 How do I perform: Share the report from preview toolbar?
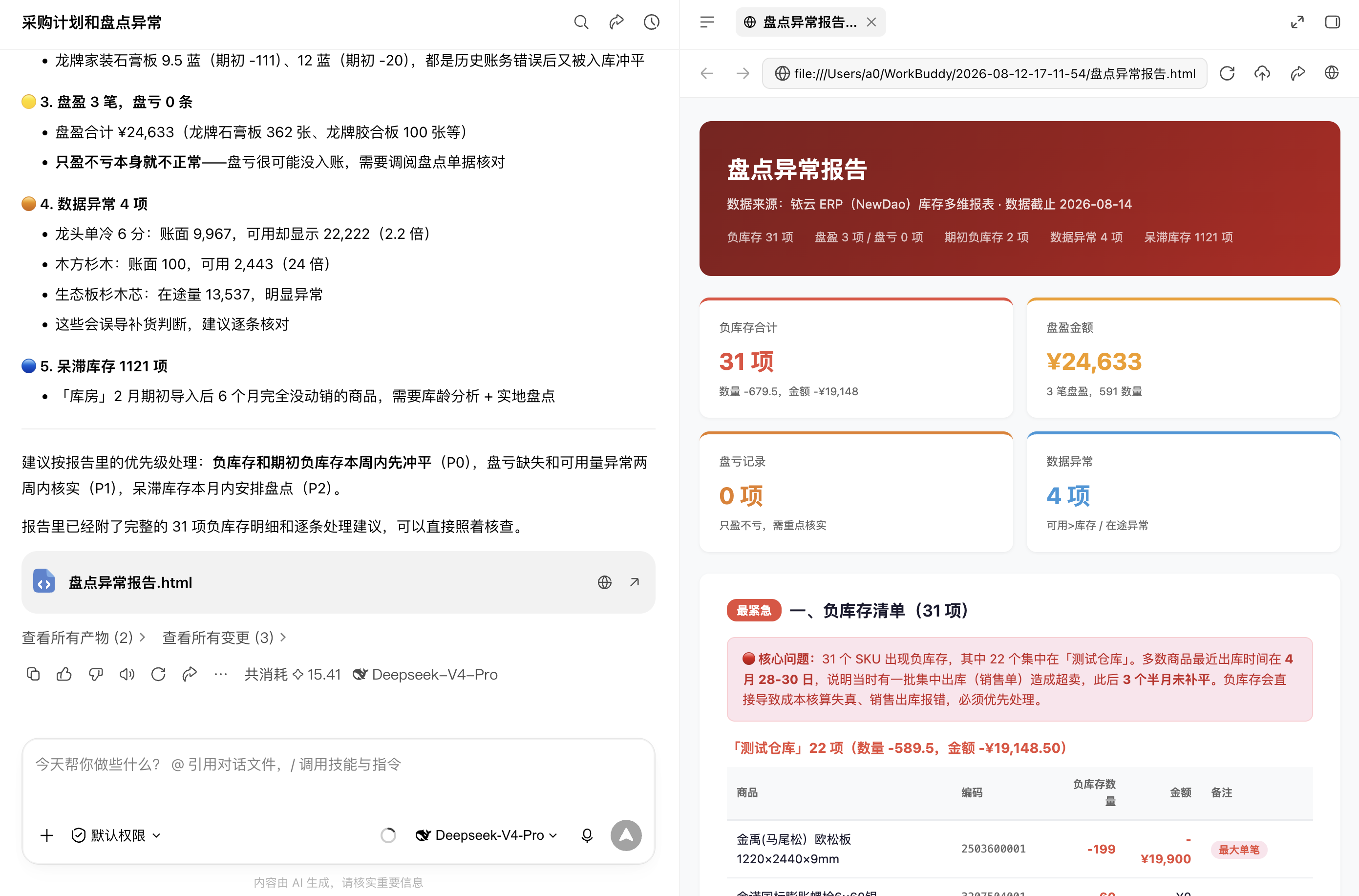point(1297,73)
